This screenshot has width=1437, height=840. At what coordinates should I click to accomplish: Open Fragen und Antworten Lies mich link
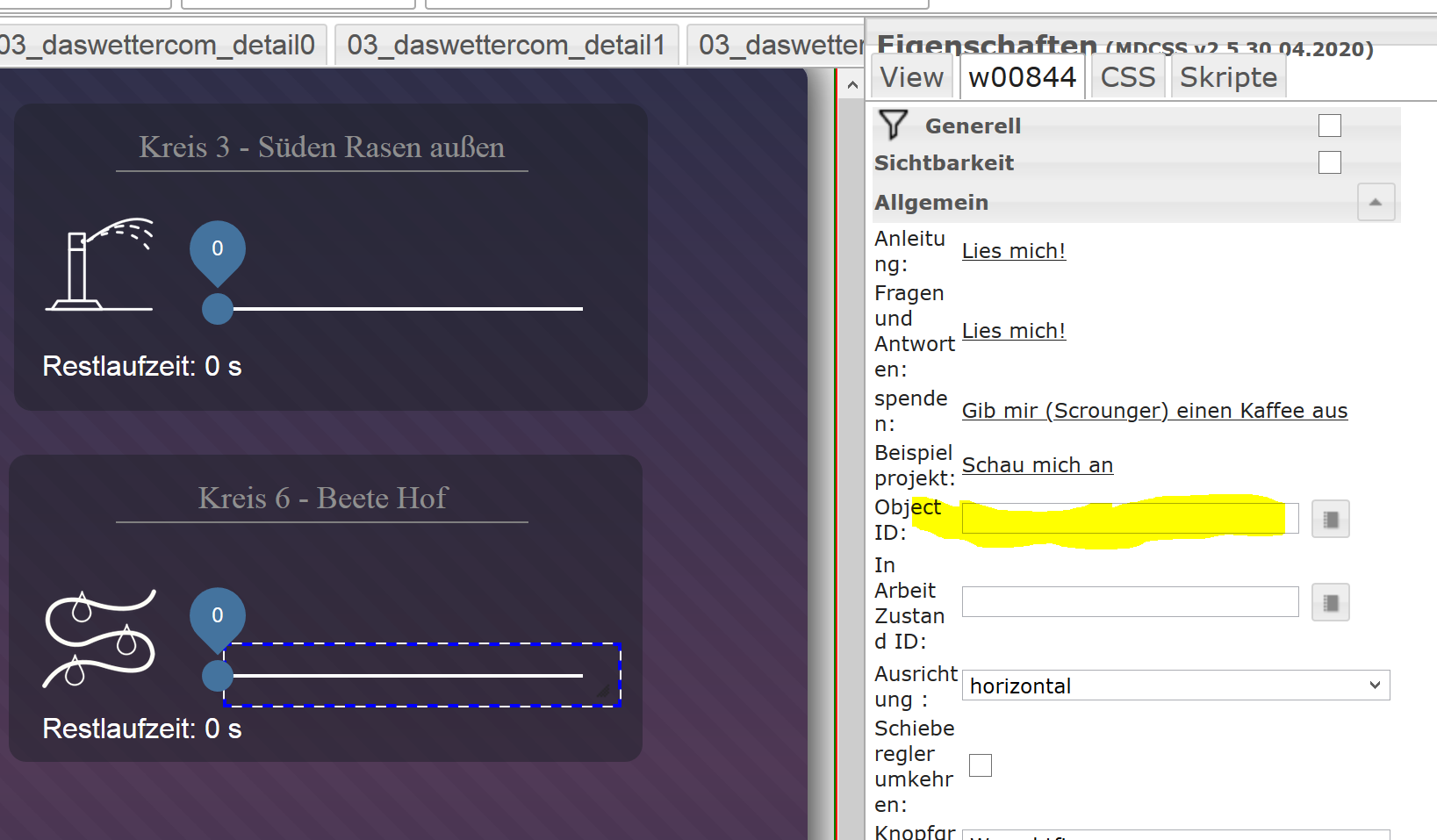tap(1014, 331)
